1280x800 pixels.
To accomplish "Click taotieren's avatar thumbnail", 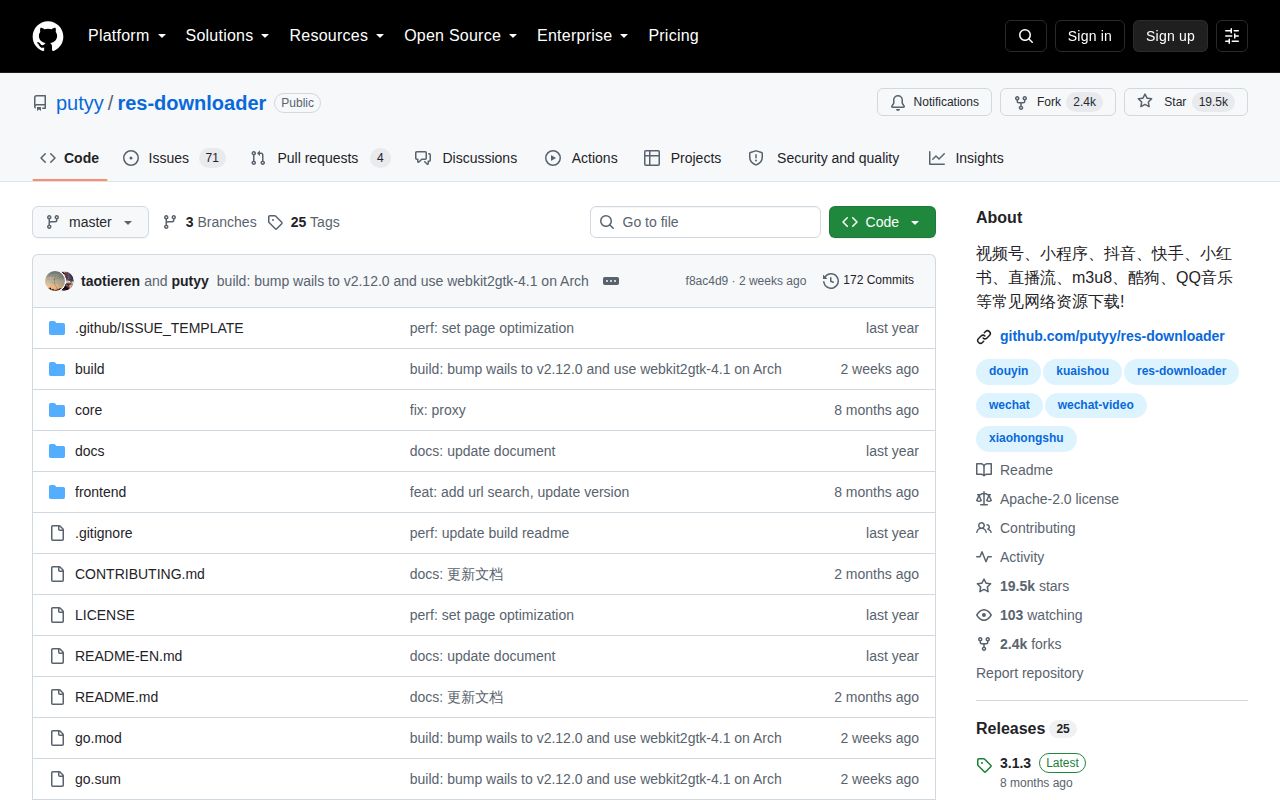I will (x=55, y=281).
